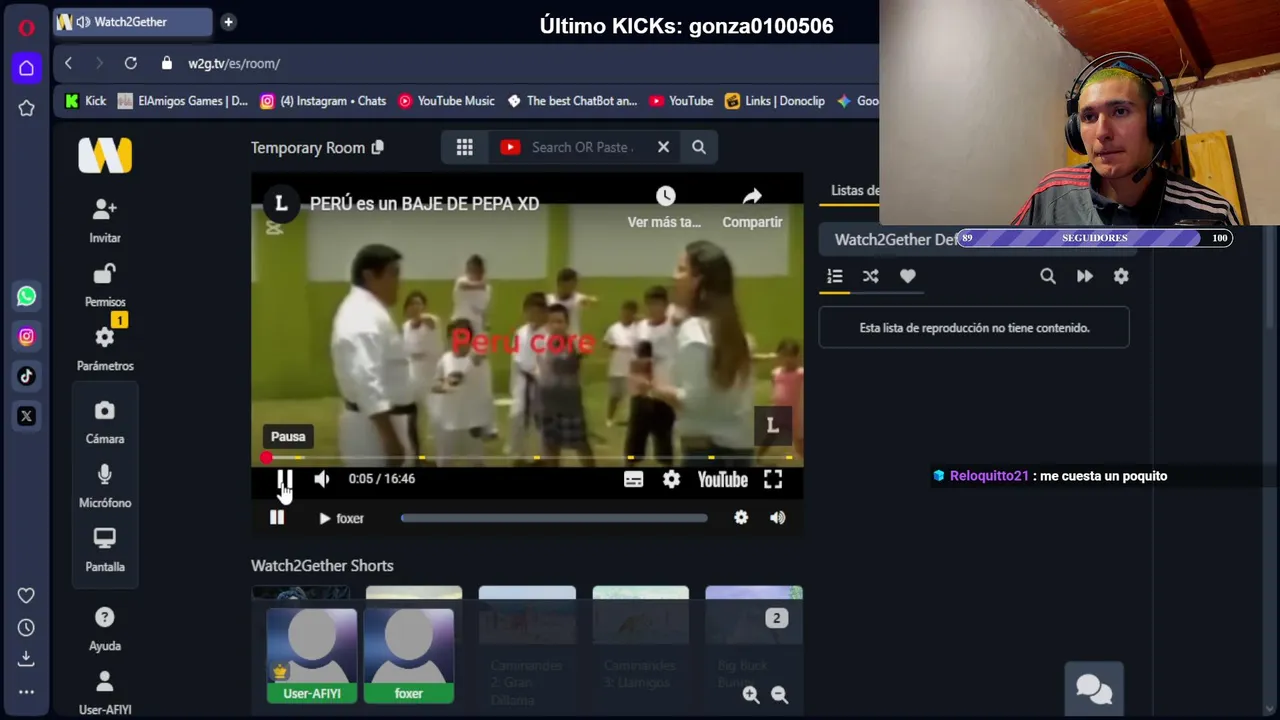Image resolution: width=1280 pixels, height=720 pixels.
Task: Skip to next playlist item
Action: [1085, 276]
